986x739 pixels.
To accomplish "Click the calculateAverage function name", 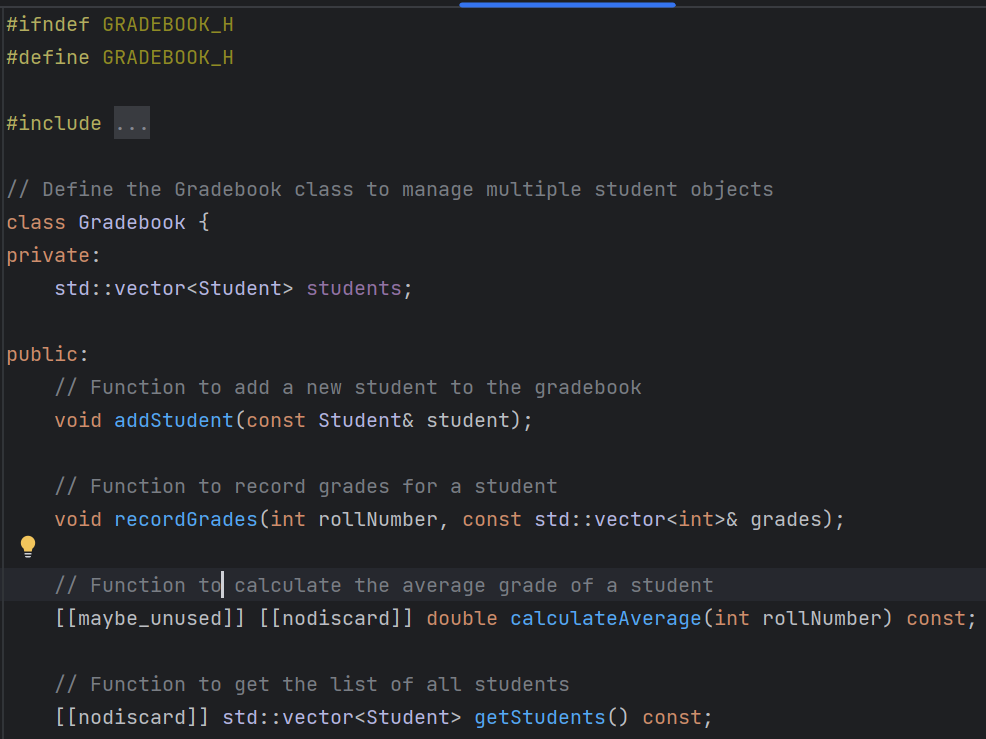I will pos(606,618).
